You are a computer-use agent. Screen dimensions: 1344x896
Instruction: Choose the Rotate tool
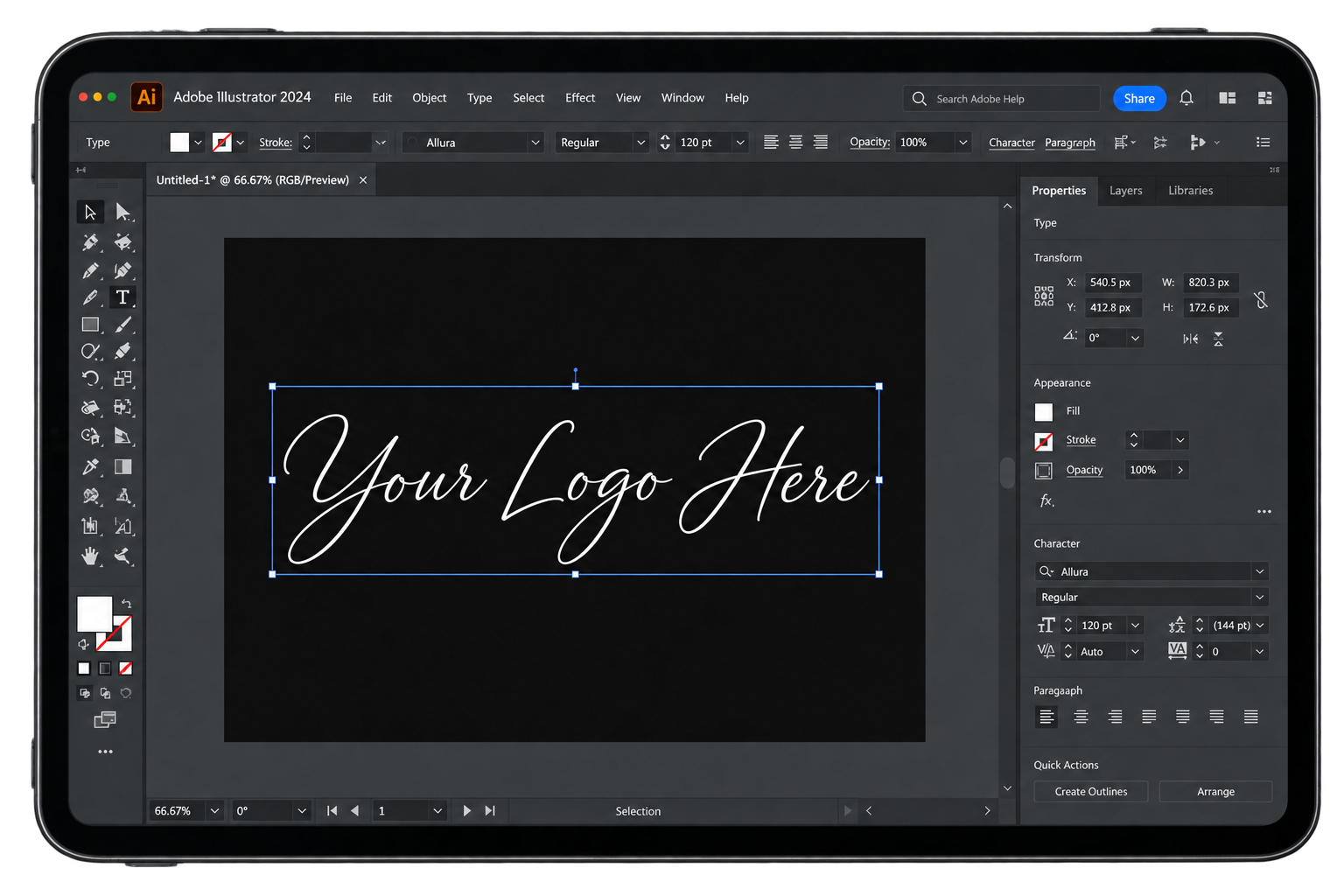[x=90, y=378]
